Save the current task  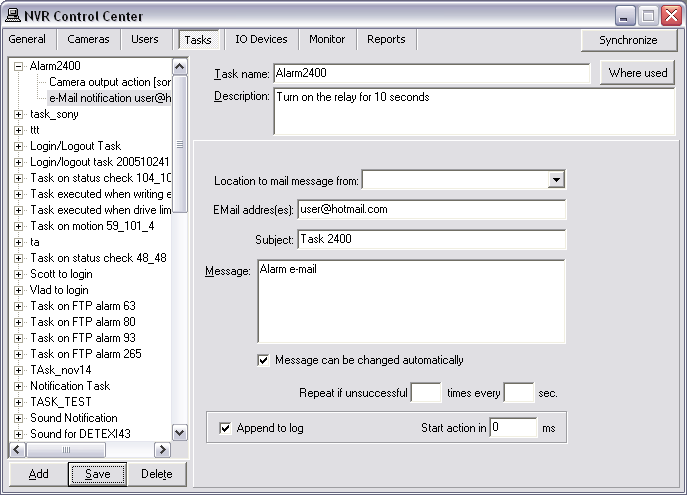(97, 474)
